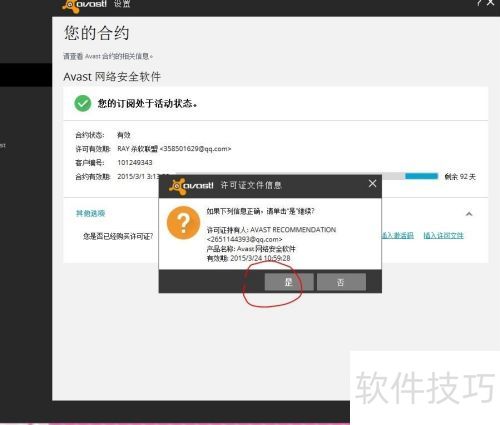Click the dialog expiry date 2015/3/24 10:59:28
The image size is (500, 425).
[260, 258]
